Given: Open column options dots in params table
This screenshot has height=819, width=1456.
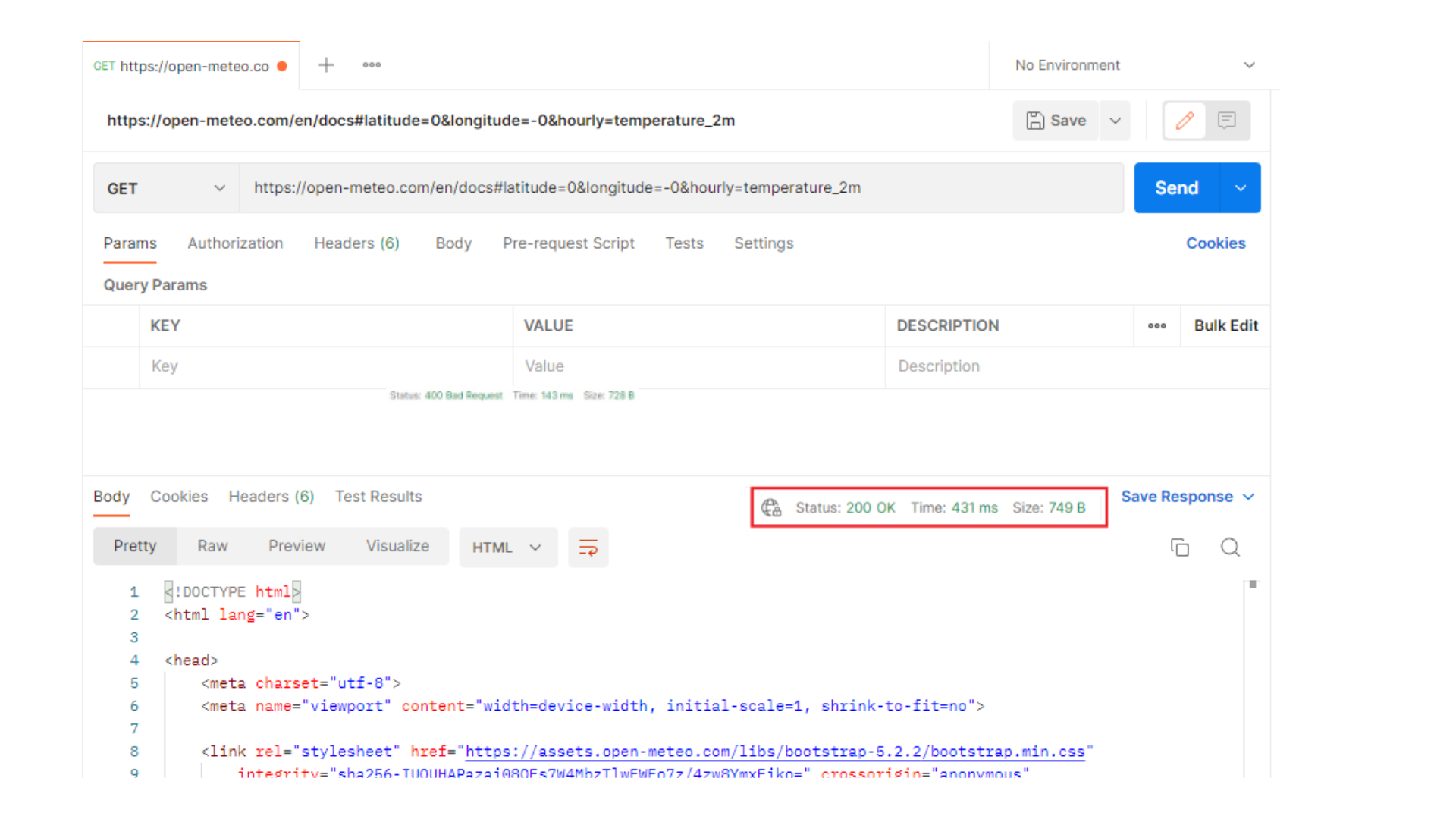Looking at the screenshot, I should pos(1157,326).
